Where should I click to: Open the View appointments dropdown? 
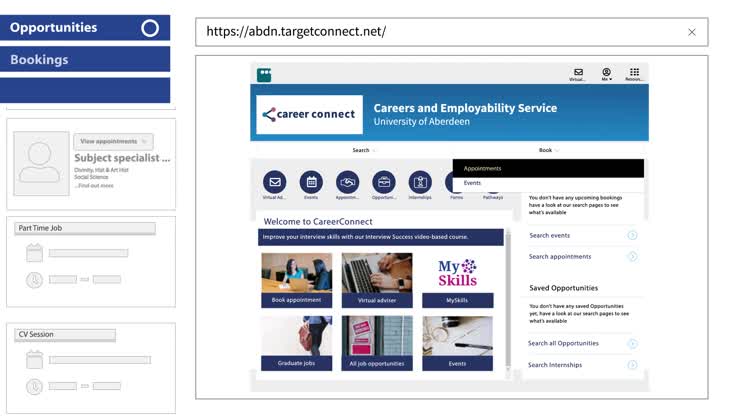[113, 141]
